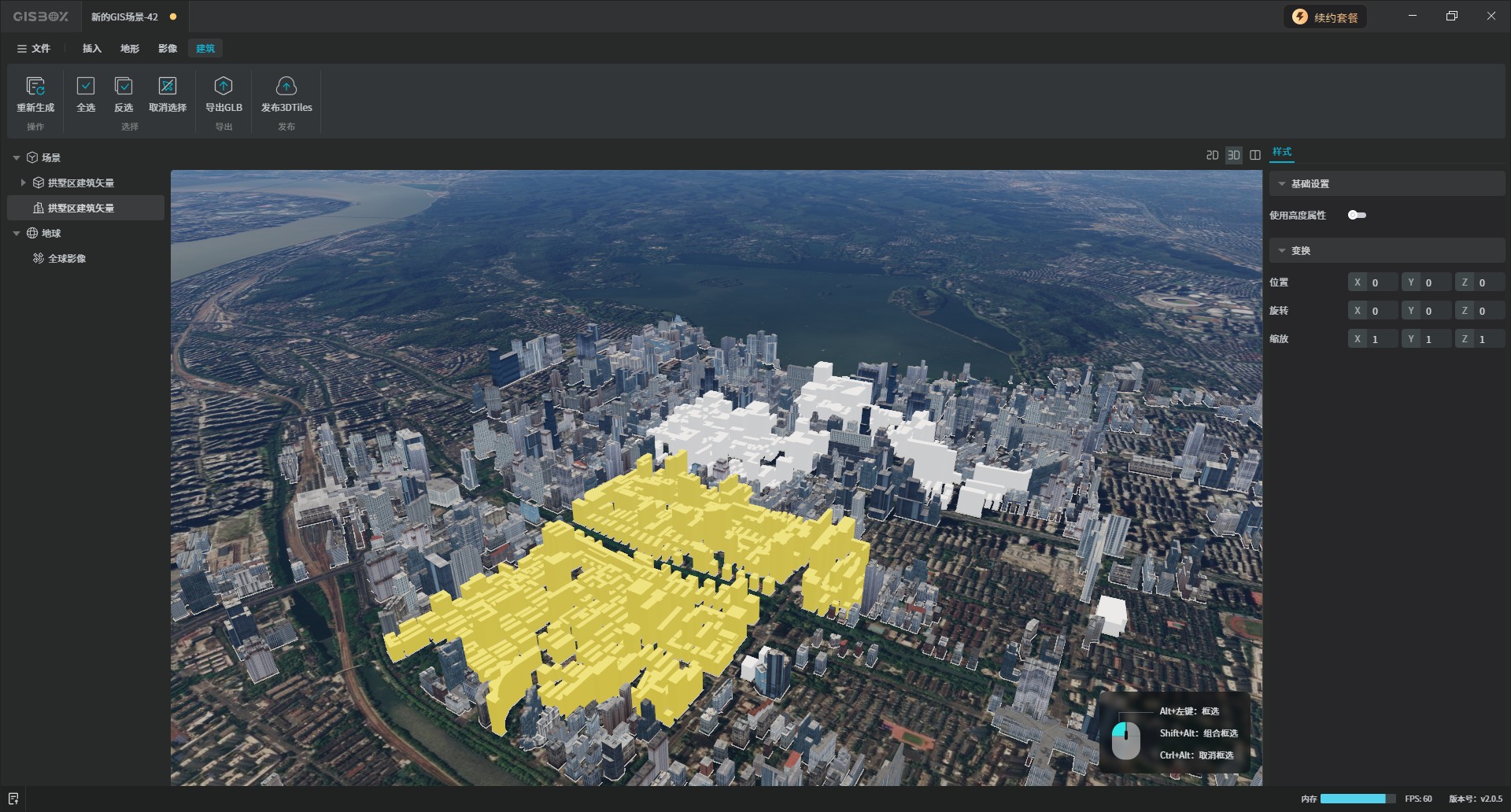Click the 取消选择 deselect icon
This screenshot has height=812, width=1511.
pos(168,86)
